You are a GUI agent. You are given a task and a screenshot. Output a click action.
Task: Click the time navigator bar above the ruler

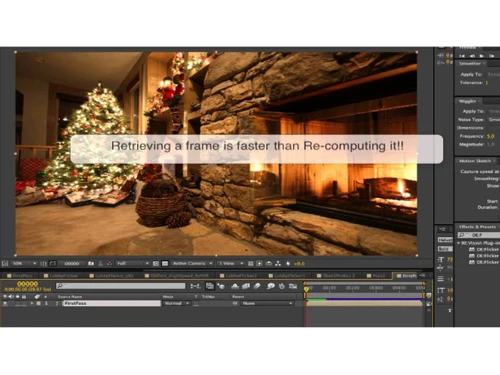(364, 283)
